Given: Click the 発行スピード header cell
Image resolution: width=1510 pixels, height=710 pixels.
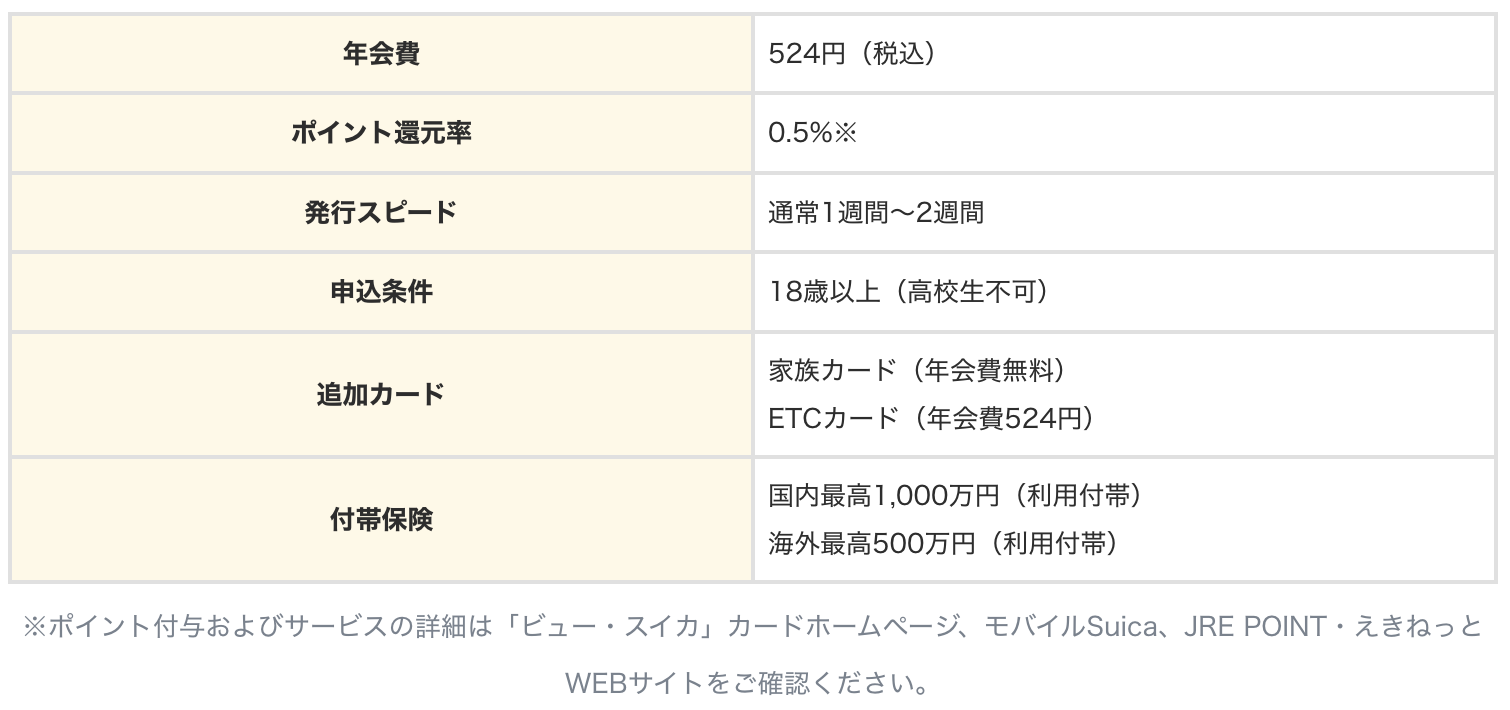Looking at the screenshot, I should [381, 212].
